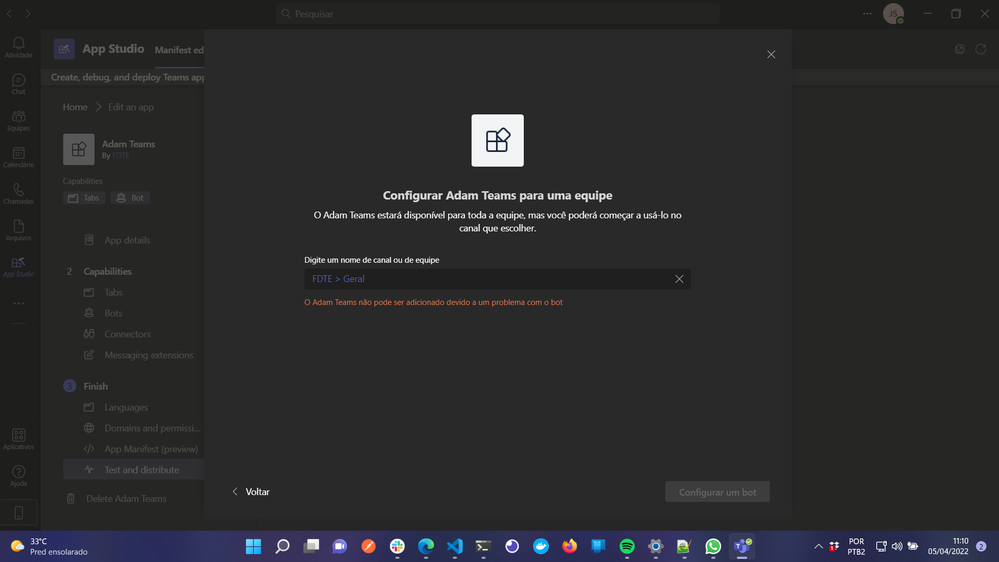Go back with Voltar
This screenshot has width=999, height=562.
(250, 491)
